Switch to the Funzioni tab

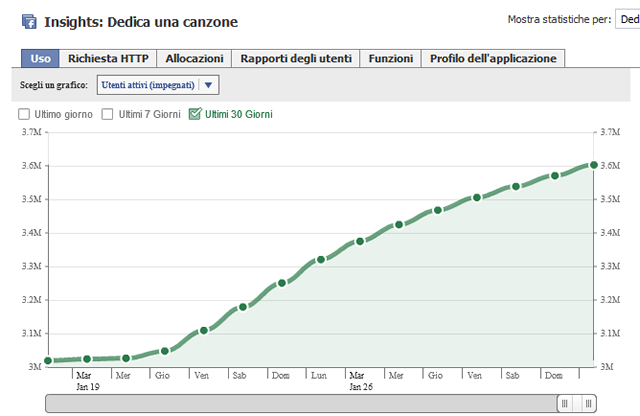pos(391,58)
